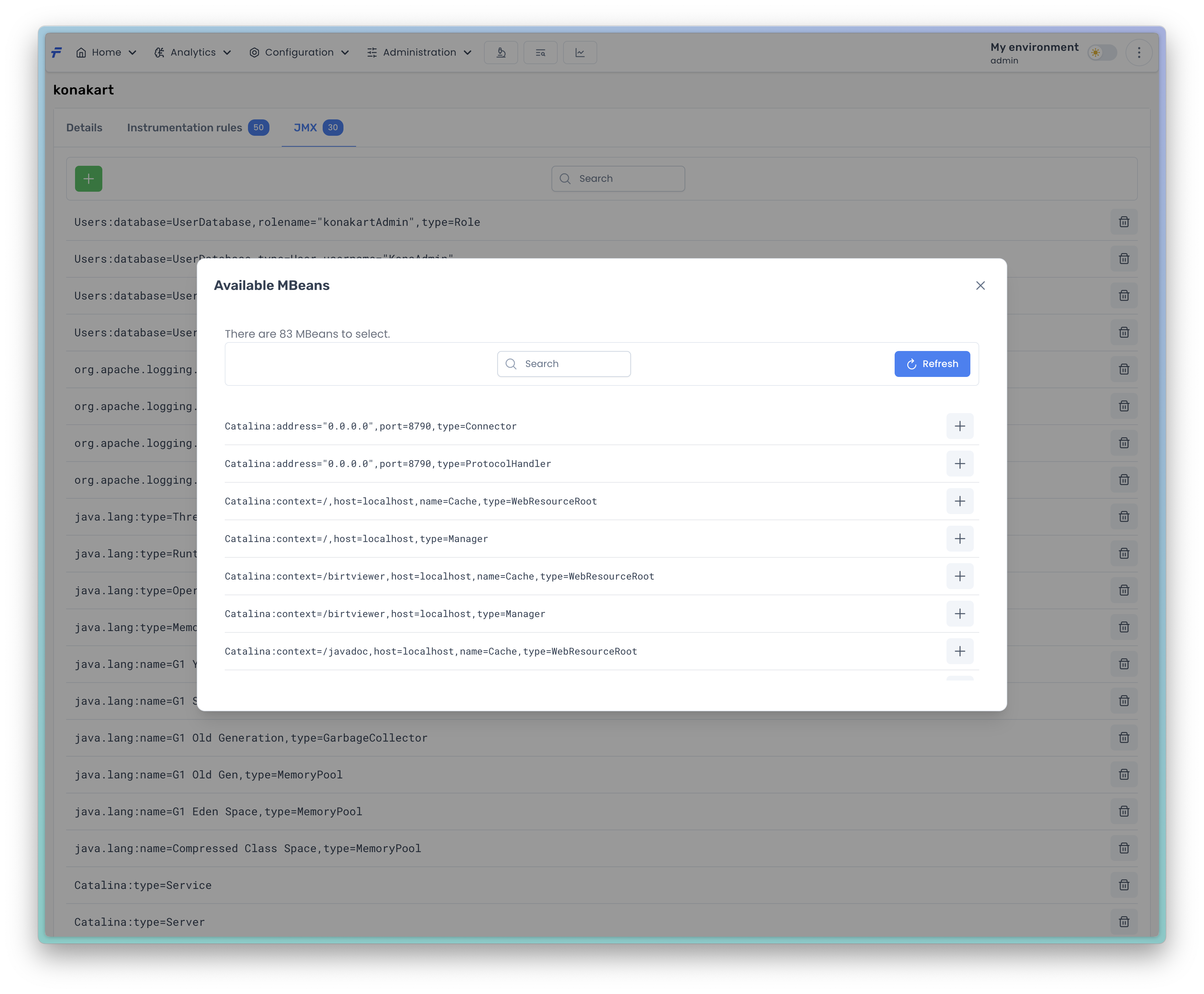Switch to Instrumentation rules tab

tap(184, 128)
